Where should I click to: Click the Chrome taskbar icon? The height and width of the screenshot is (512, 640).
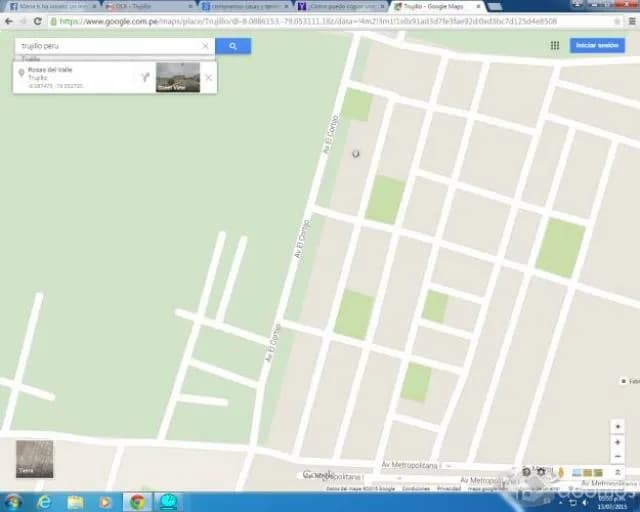[138, 502]
